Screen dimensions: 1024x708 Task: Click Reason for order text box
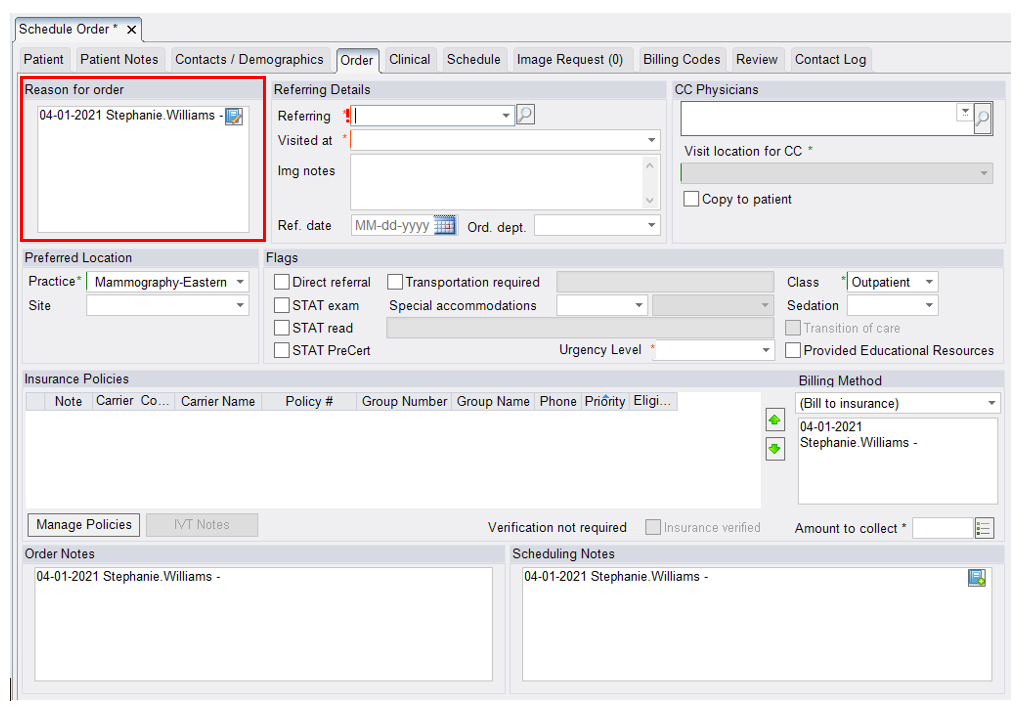[x=143, y=170]
